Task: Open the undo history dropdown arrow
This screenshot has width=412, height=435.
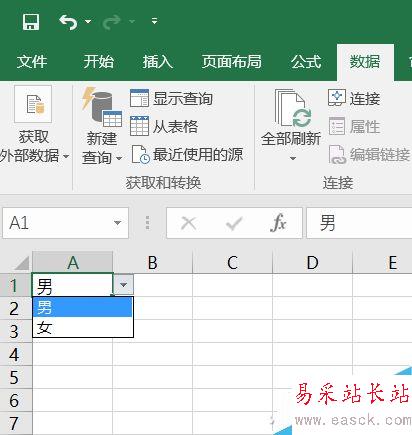Action: click(88, 22)
